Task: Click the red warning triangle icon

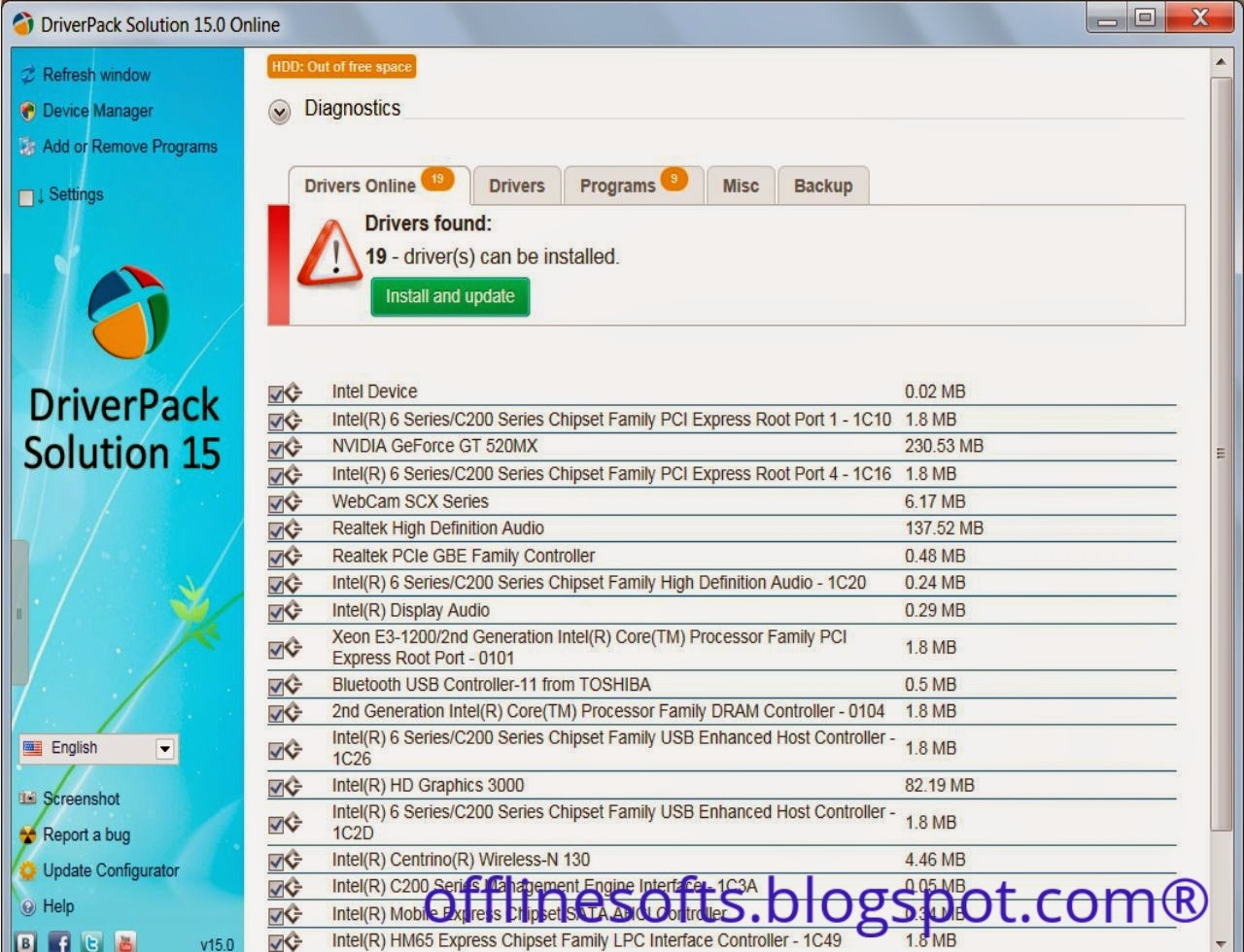Action: (329, 254)
